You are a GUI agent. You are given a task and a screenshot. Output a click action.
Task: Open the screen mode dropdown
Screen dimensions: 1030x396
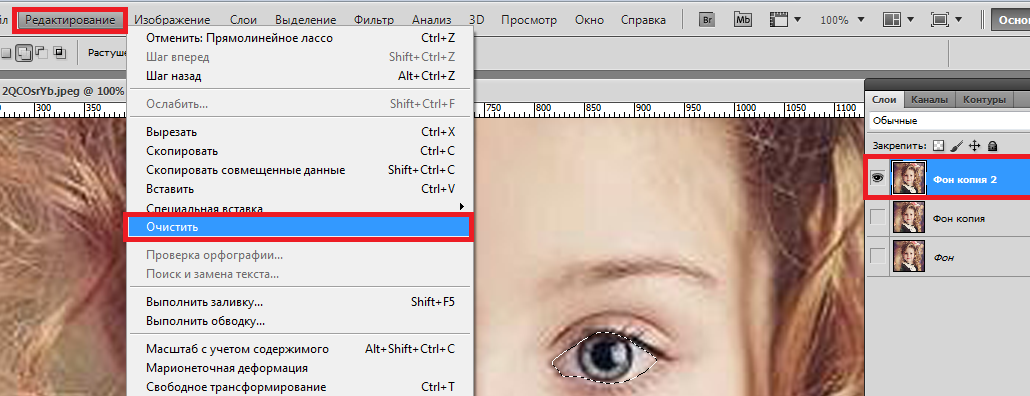tap(947, 20)
